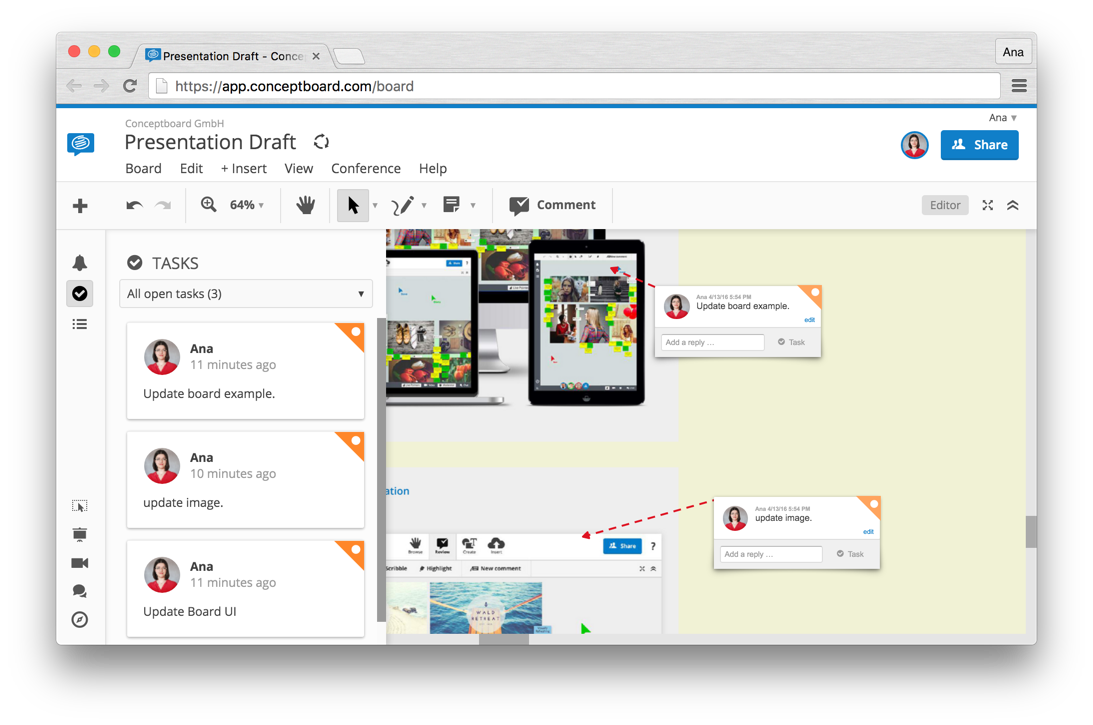The width and height of the screenshot is (1093, 725).
Task: Redo the last action
Action: pos(163,205)
